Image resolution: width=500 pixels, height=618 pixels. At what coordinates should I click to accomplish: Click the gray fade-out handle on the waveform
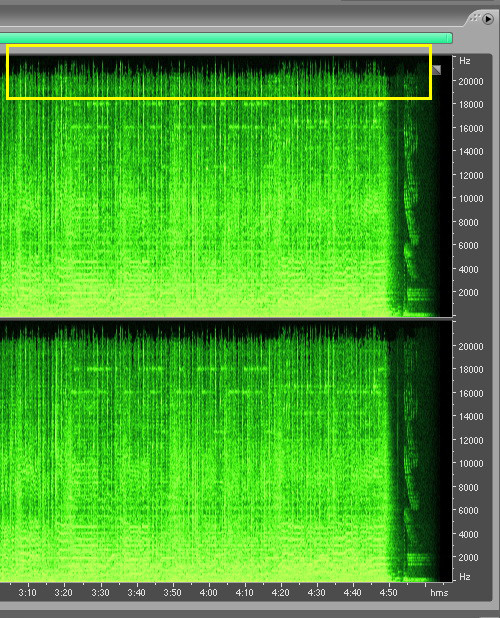tap(436, 70)
